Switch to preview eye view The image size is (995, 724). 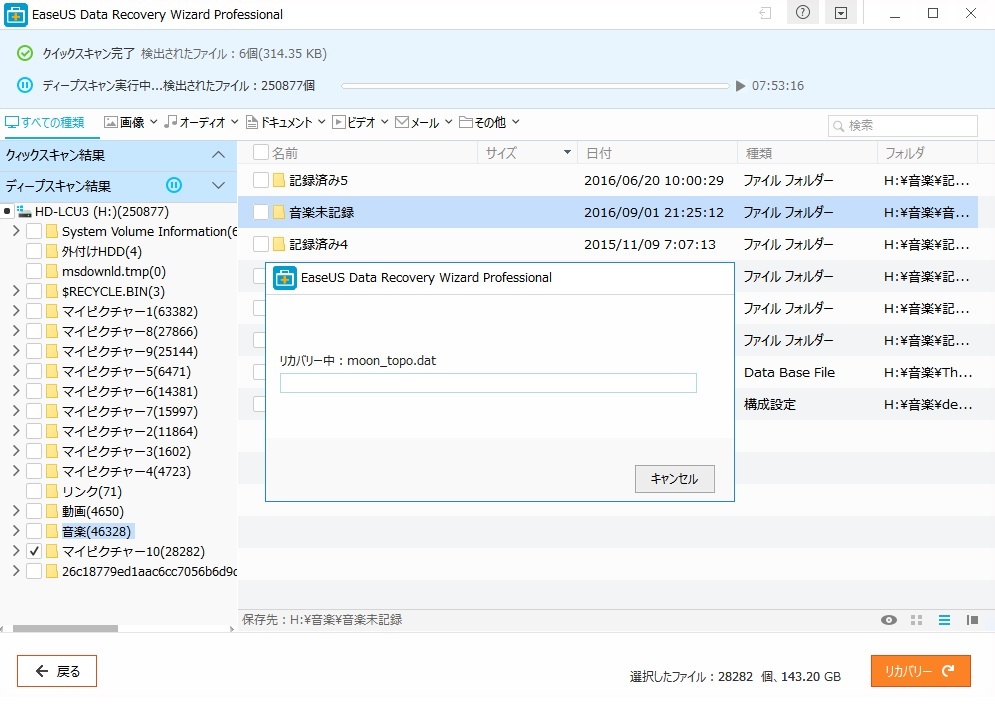coord(888,620)
